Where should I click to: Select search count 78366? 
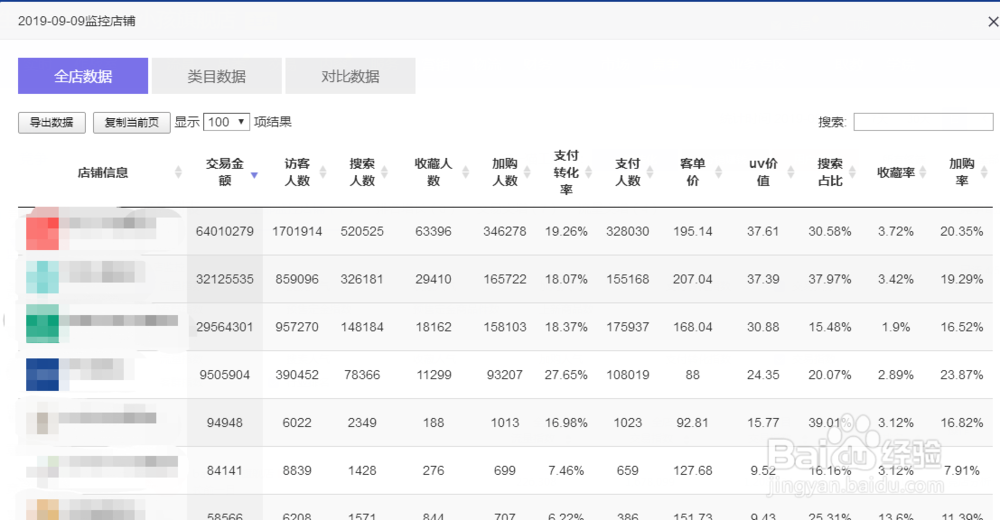362,375
